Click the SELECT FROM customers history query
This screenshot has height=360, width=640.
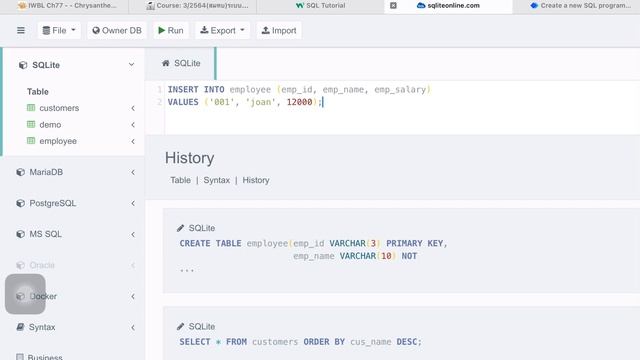tap(300, 342)
